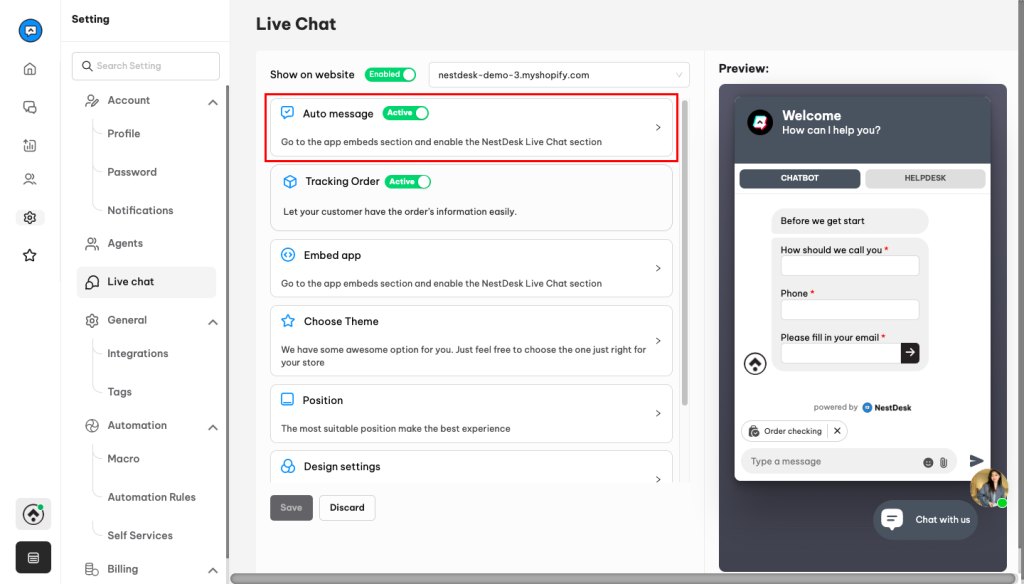
Task: Click the Chat with us button
Action: coord(925,519)
